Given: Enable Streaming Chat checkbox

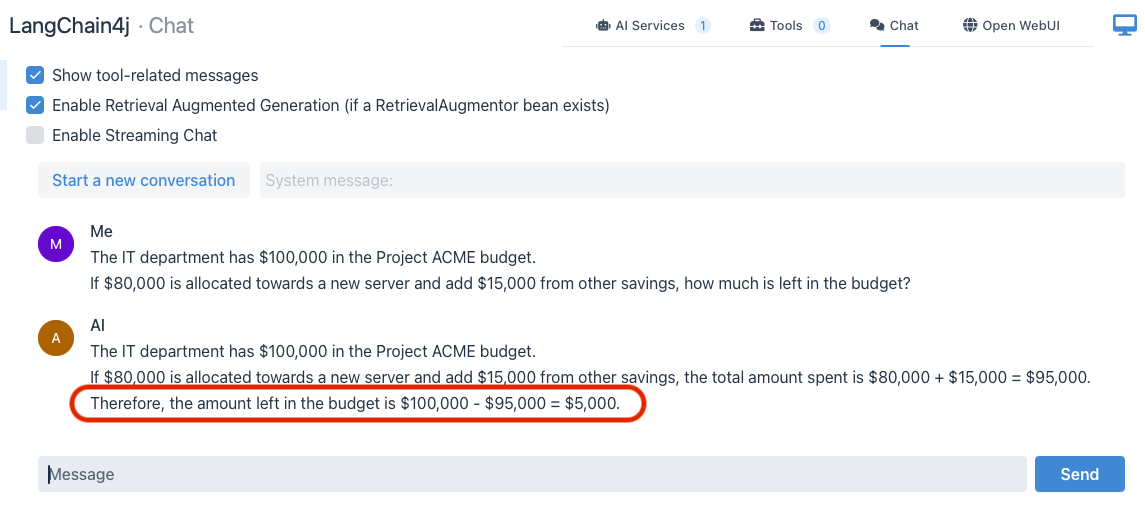Looking at the screenshot, I should tap(35, 135).
